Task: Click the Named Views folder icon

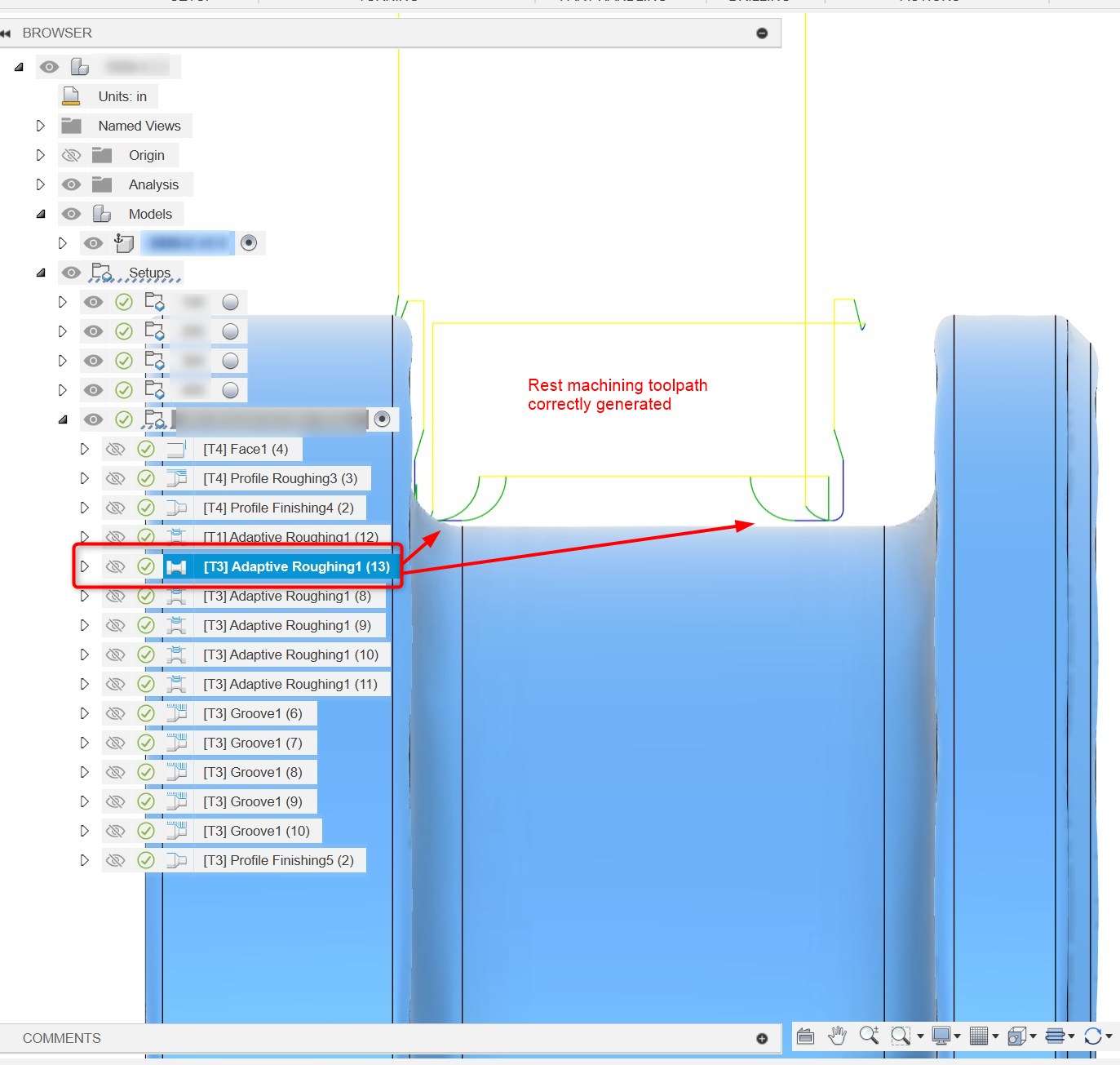Action: 72,126
